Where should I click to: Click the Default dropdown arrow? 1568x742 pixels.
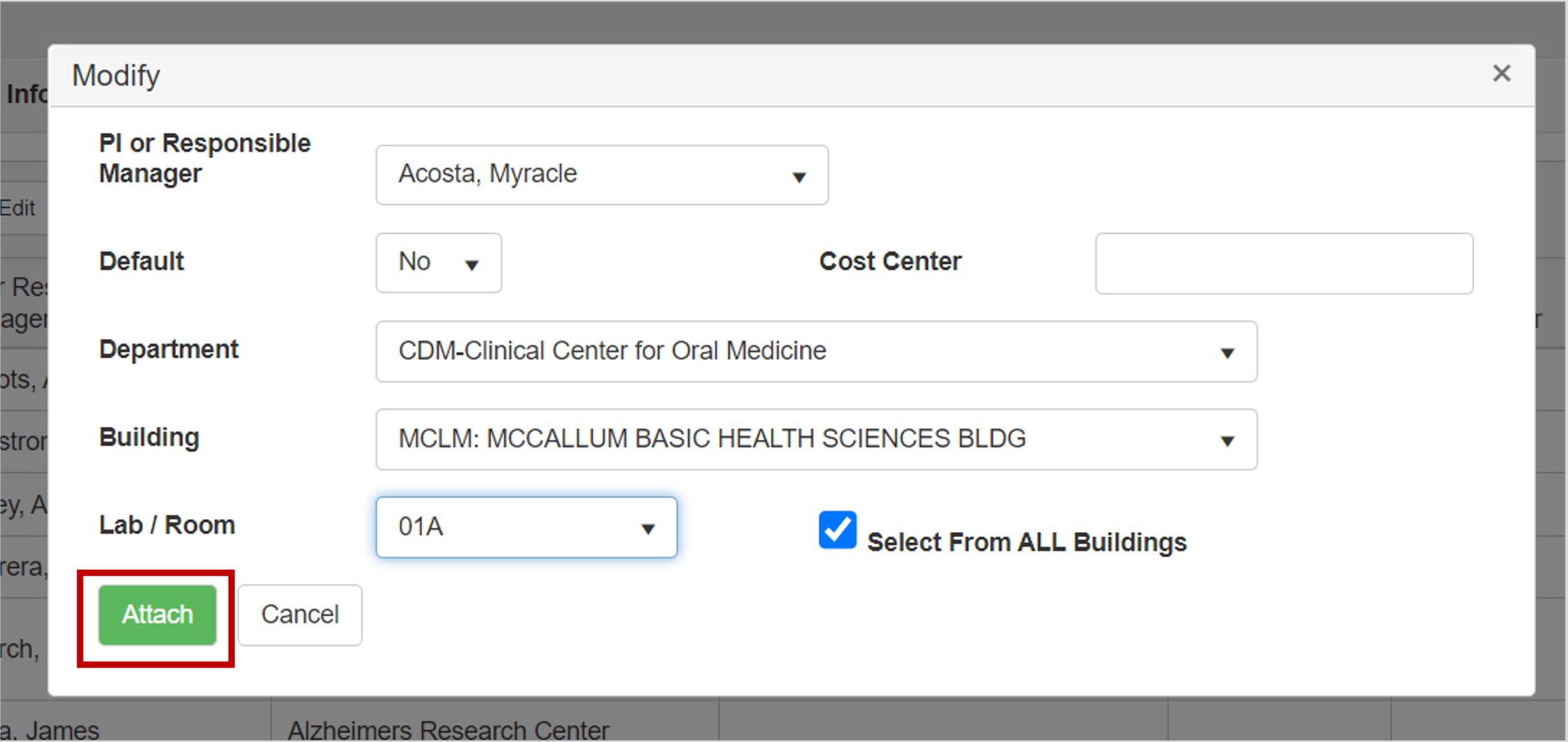(472, 265)
